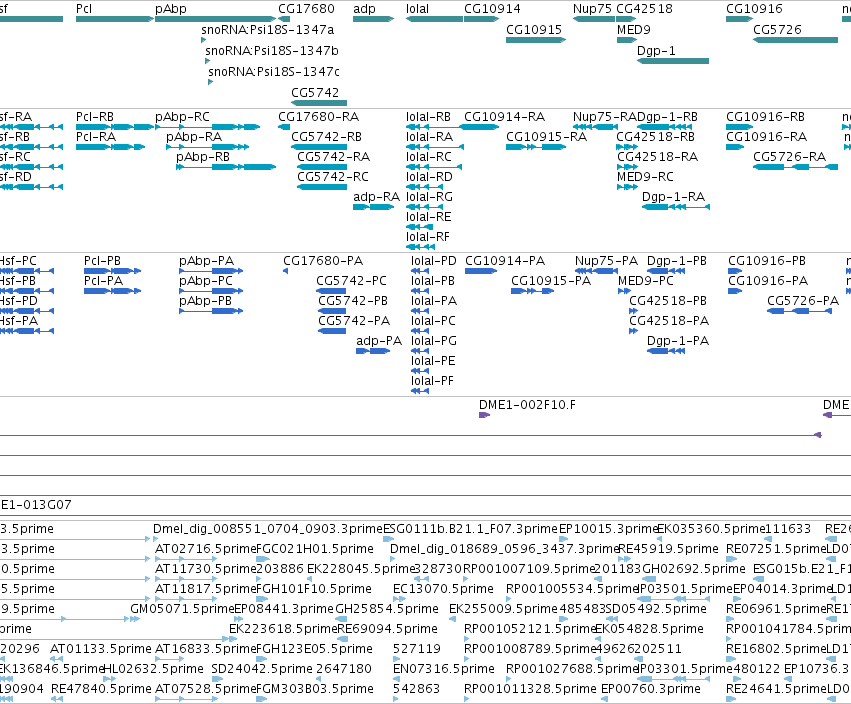This screenshot has height=704, width=851.
Task: Click the pAbp-PB protein feature
Action: pos(211,311)
